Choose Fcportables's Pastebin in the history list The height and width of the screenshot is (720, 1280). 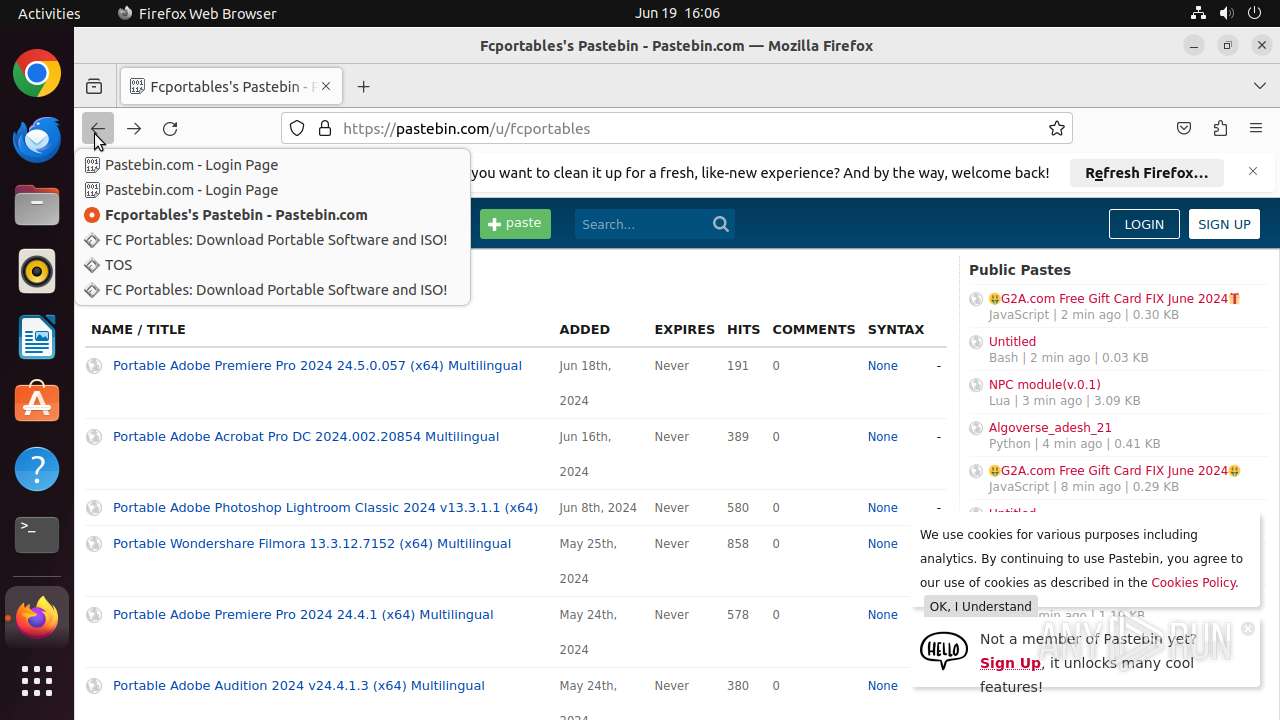point(272,215)
